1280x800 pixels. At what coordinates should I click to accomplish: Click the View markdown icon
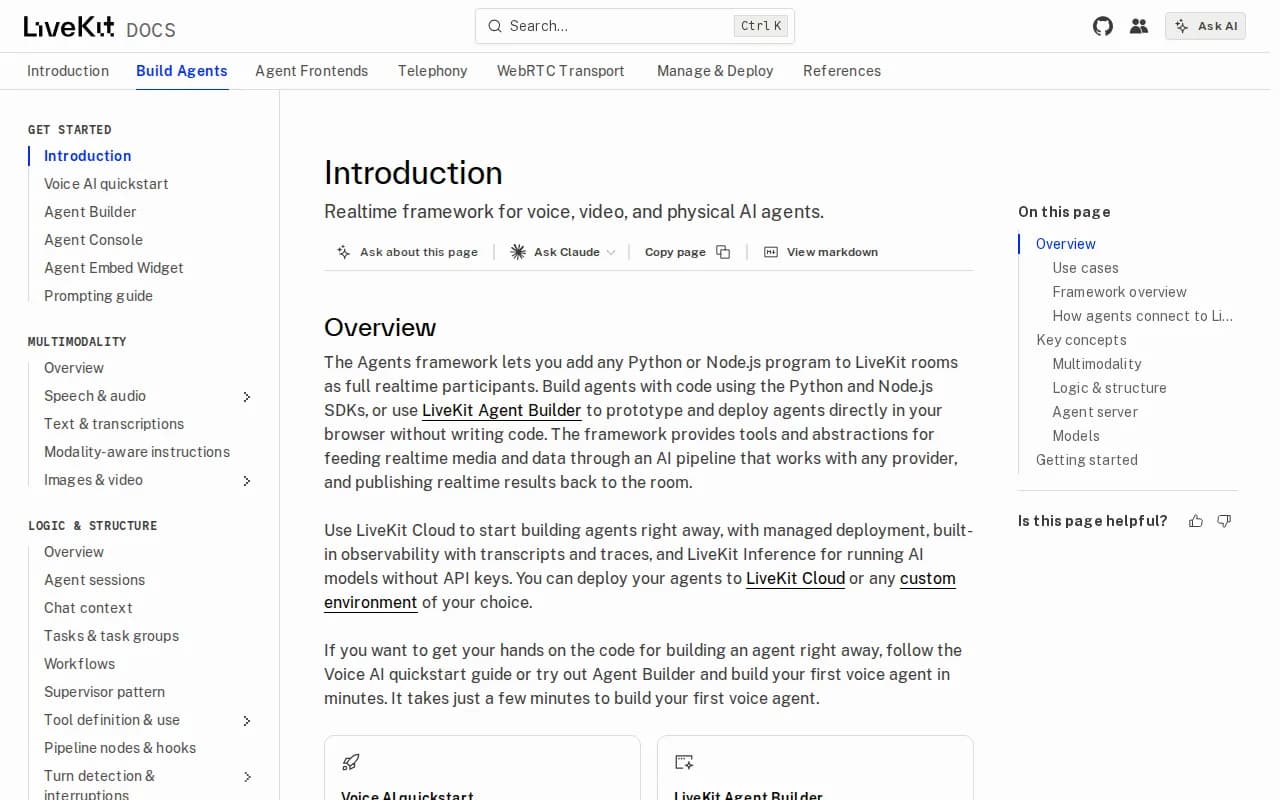770,252
